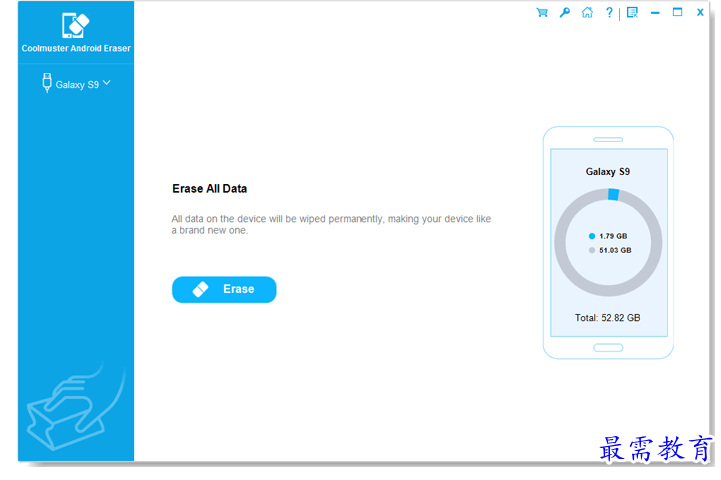Viewport: 721px width, 480px height.
Task: Click the 1.79 GB used storage label
Action: point(613,236)
